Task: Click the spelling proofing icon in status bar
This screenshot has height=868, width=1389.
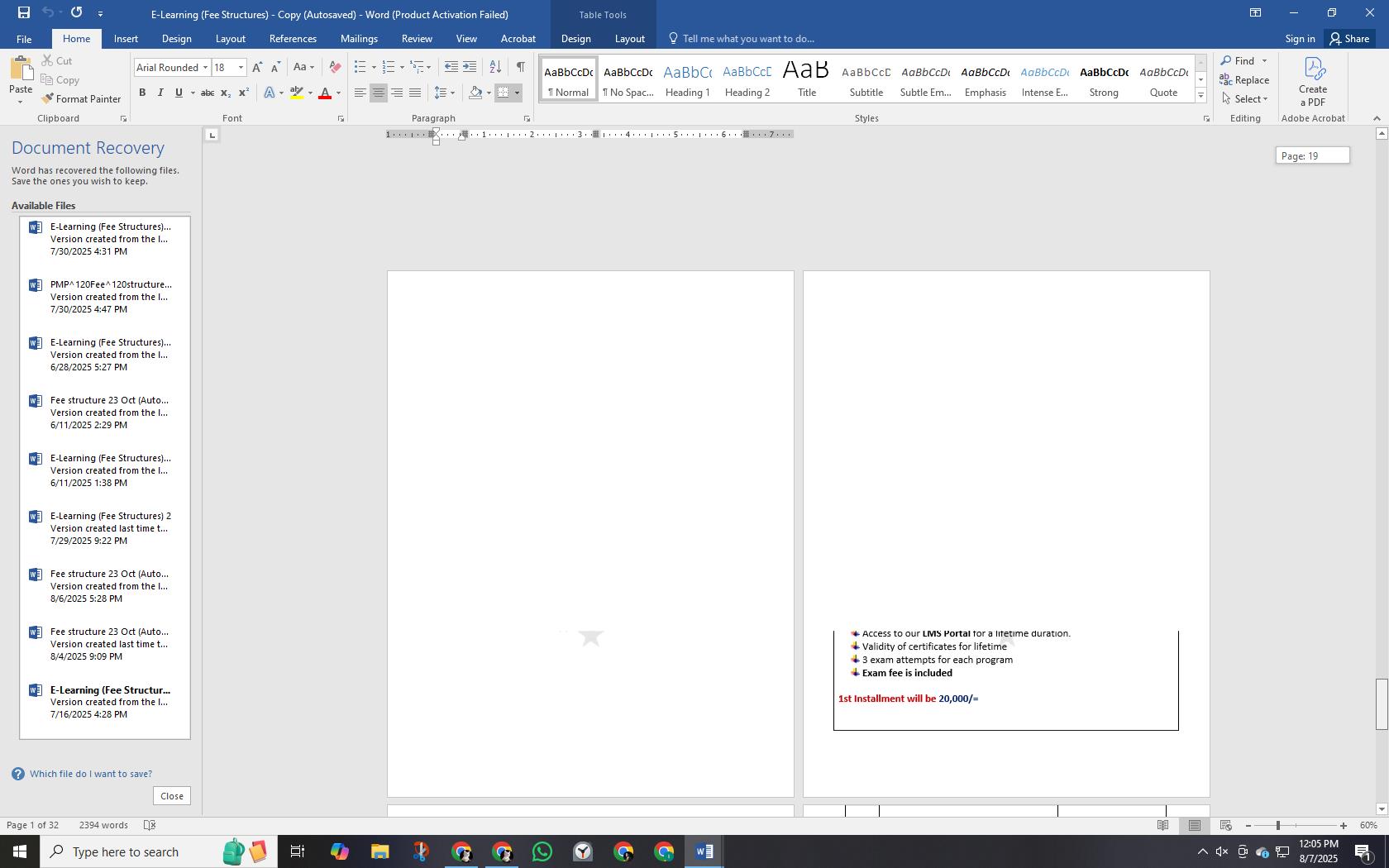Action: (x=150, y=825)
